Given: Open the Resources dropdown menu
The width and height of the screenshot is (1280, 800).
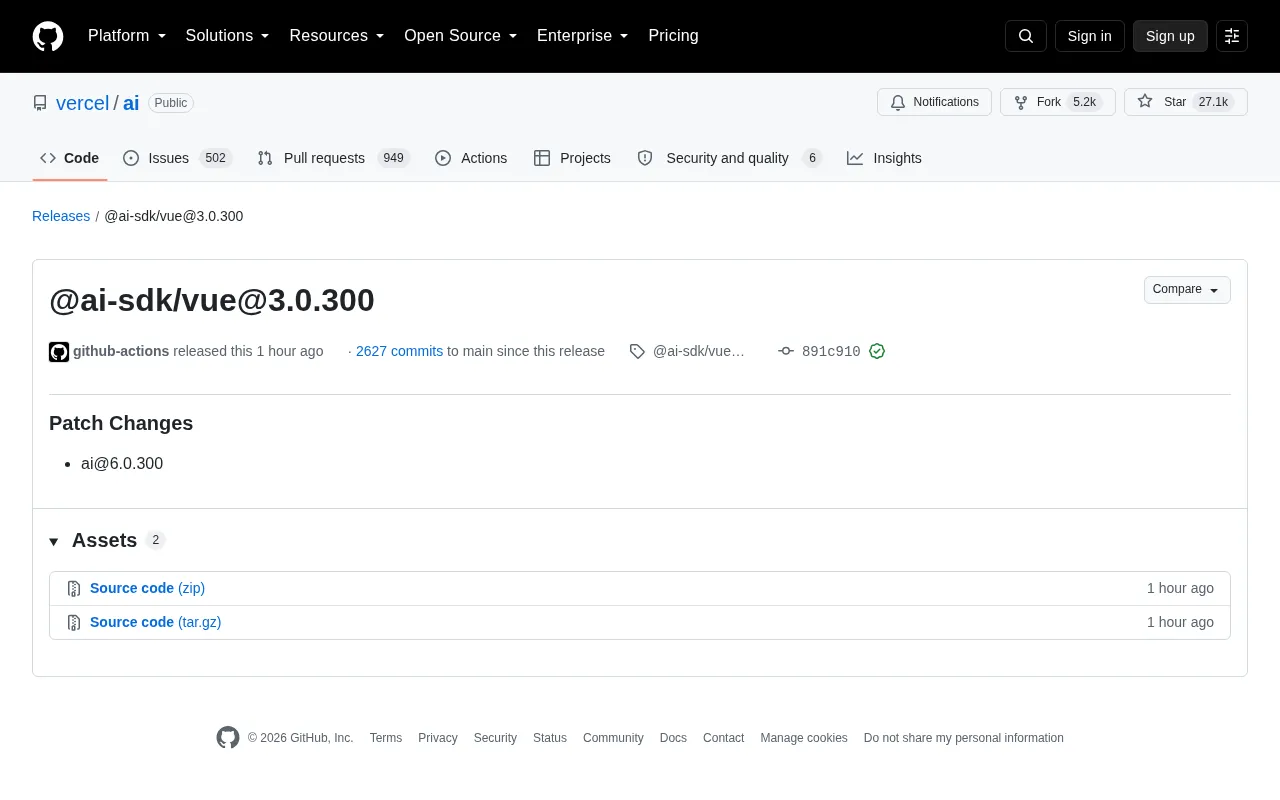Looking at the screenshot, I should [x=337, y=36].
